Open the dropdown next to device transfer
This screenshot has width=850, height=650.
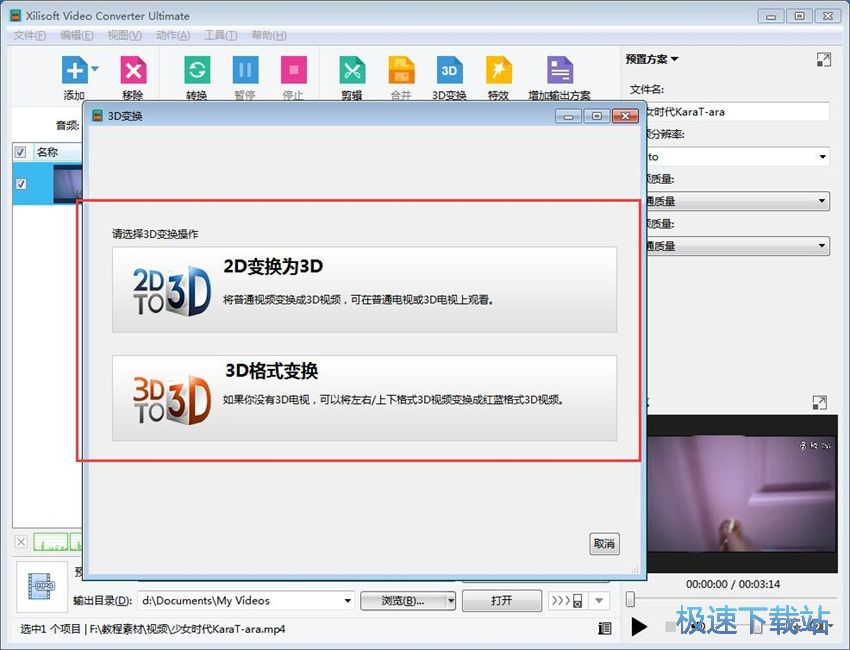(599, 601)
